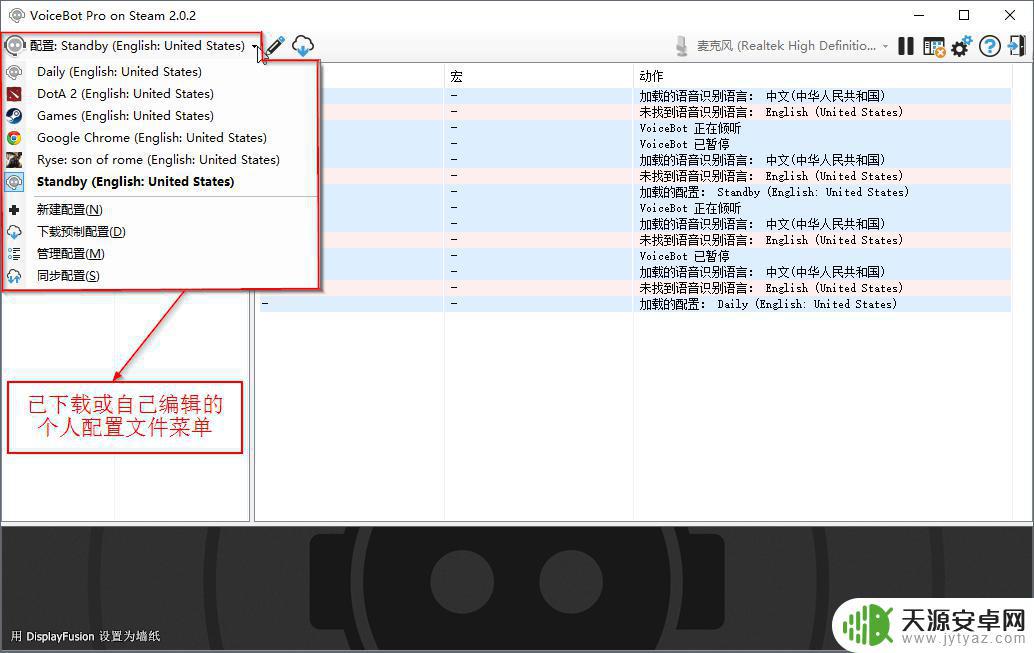Viewport: 1034px width, 653px height.
Task: Click the DotA 2 red icon
Action: pyautogui.click(x=14, y=94)
